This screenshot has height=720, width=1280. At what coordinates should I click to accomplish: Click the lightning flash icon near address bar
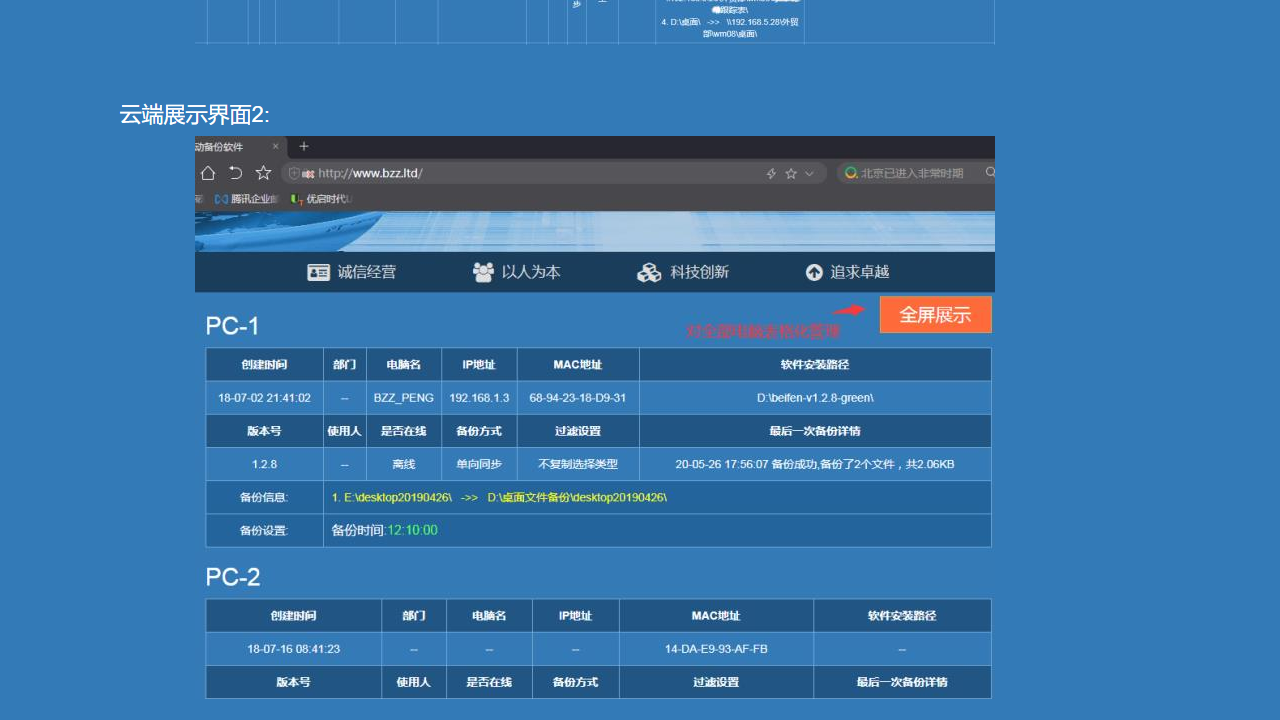(x=770, y=172)
